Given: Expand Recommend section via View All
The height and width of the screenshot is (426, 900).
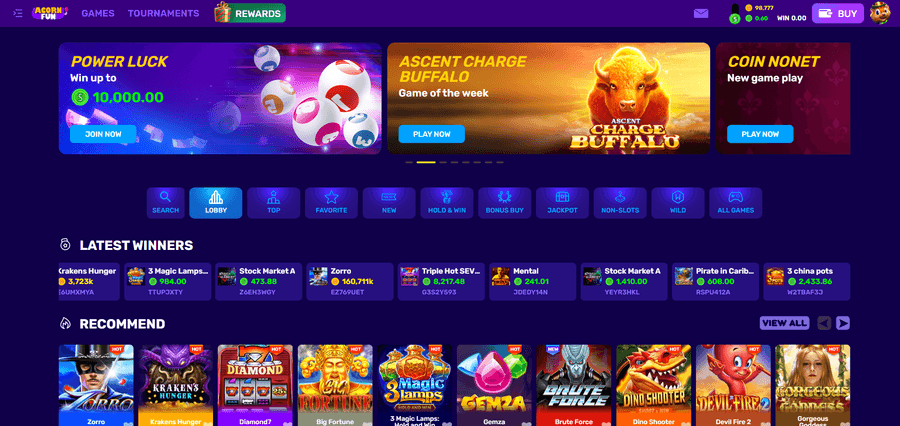Looking at the screenshot, I should point(784,323).
